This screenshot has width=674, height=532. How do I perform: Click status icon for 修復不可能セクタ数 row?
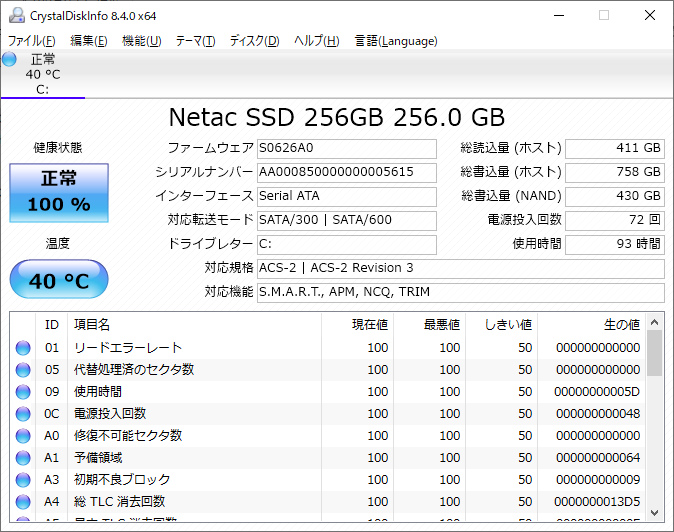[x=23, y=436]
